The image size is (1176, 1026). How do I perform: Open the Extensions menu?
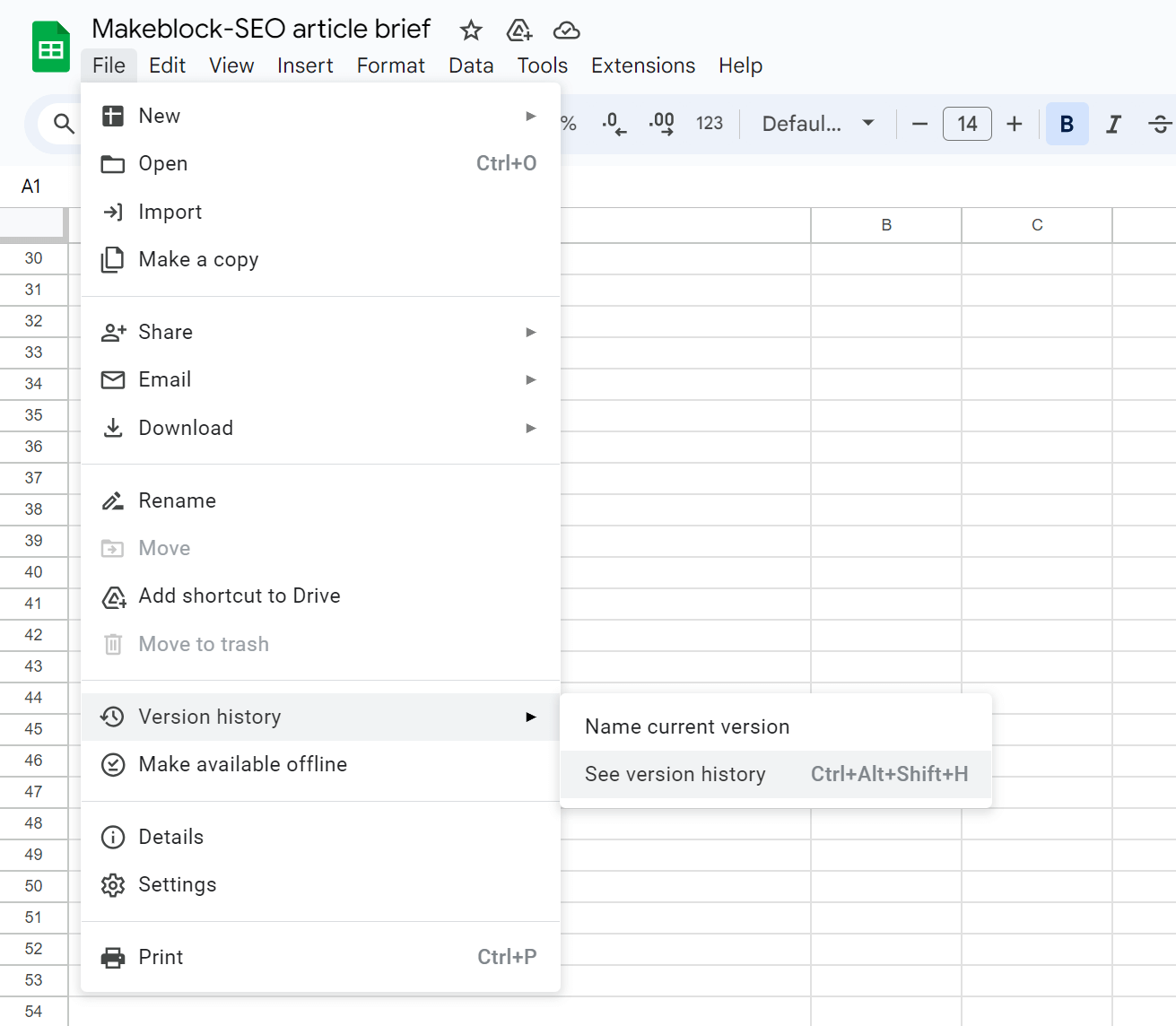(x=642, y=65)
